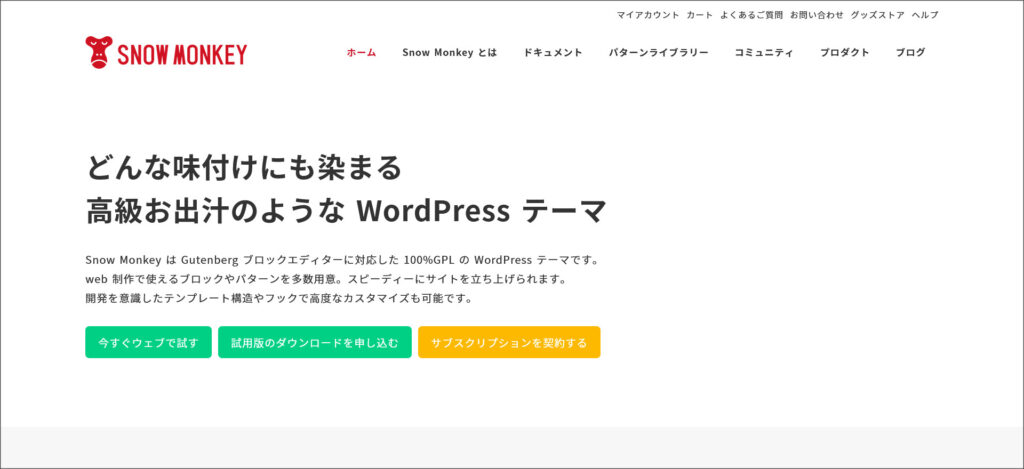Click the red monkey face logo icon
This screenshot has width=1024, height=469.
click(99, 52)
